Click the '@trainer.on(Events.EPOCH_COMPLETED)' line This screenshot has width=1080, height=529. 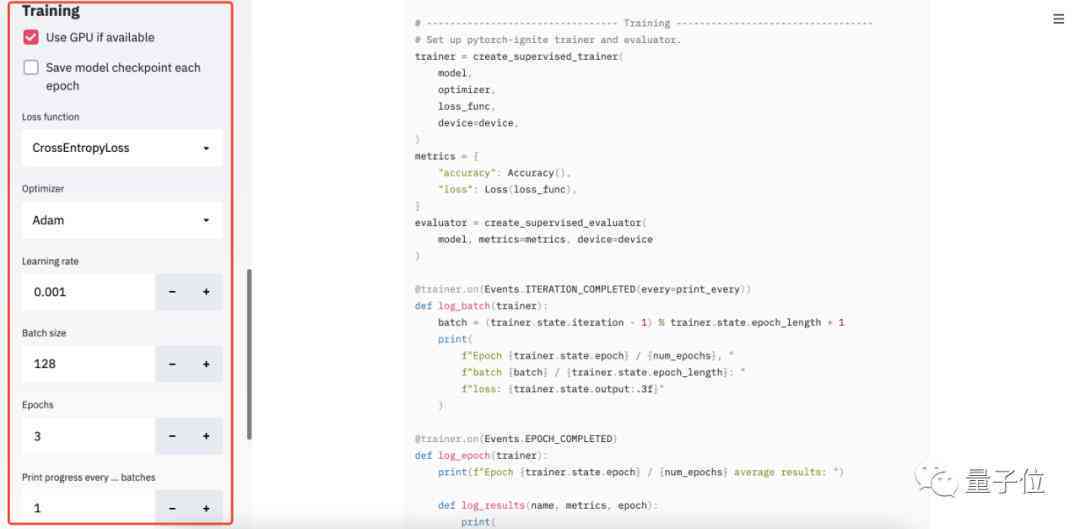(516, 439)
